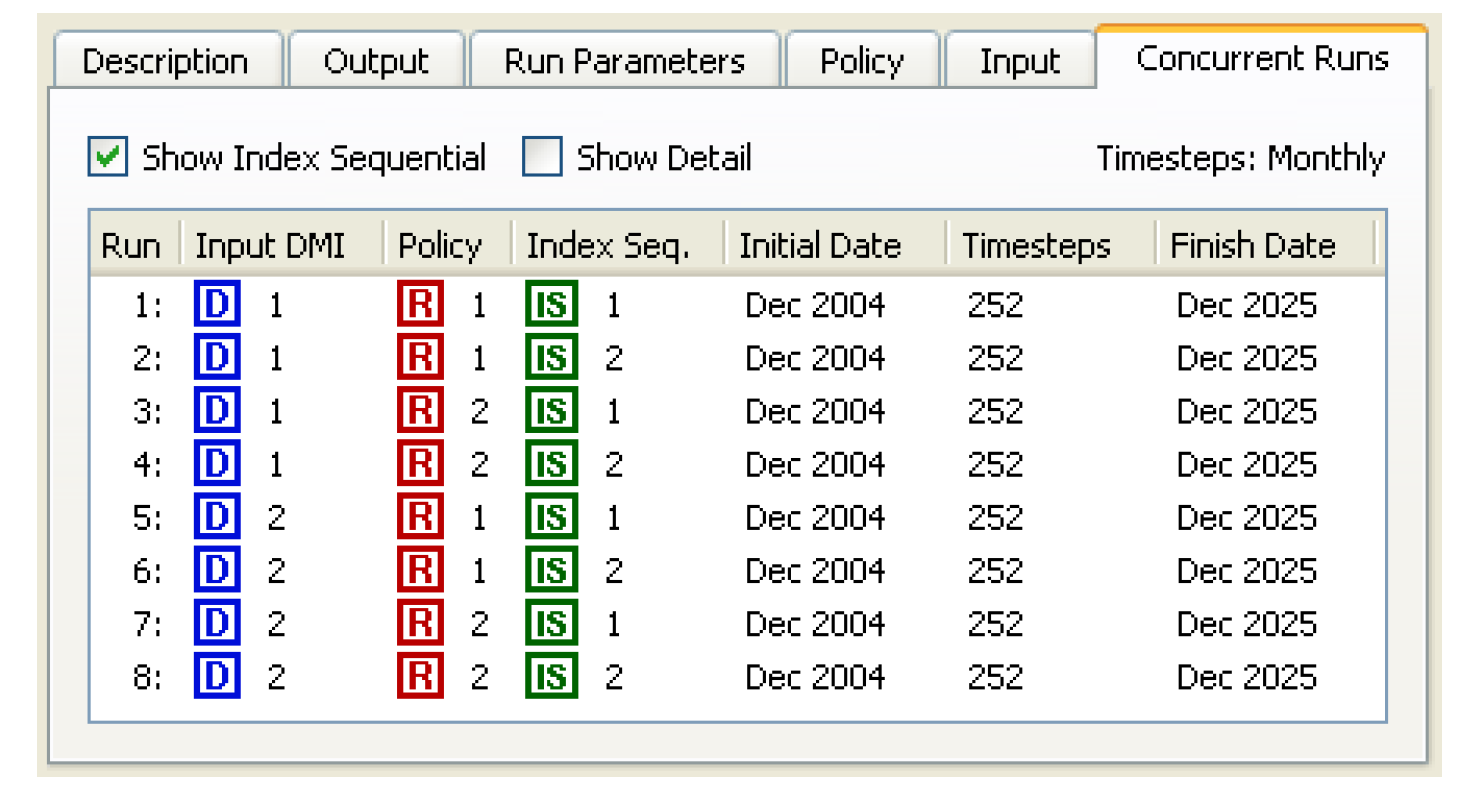Viewport: 1463px width, 788px height.
Task: Select the run 8 row number
Action: click(147, 677)
